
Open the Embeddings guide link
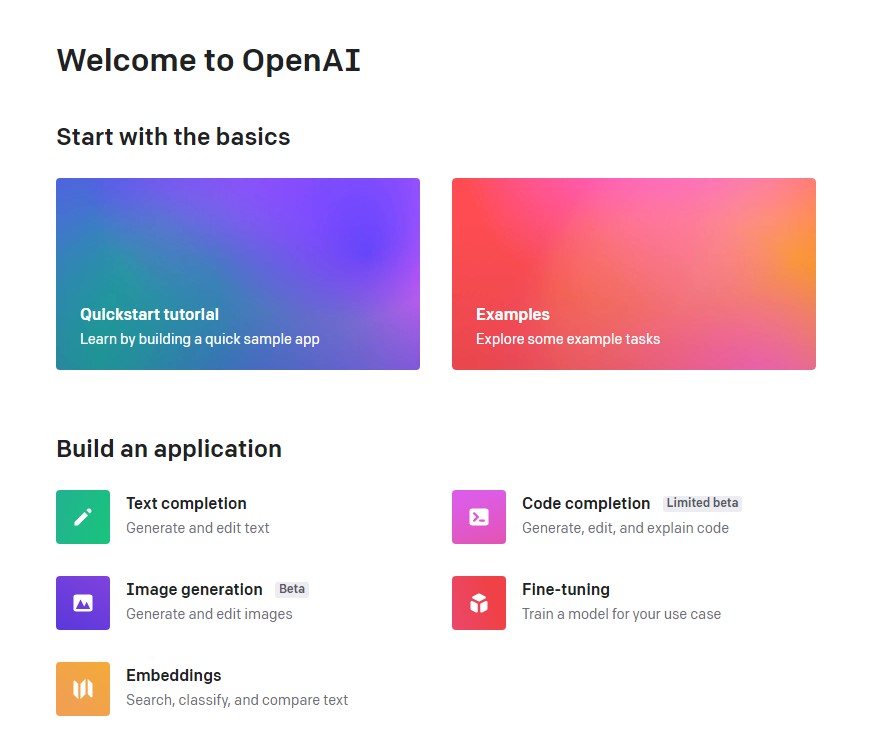pyautogui.click(x=174, y=675)
